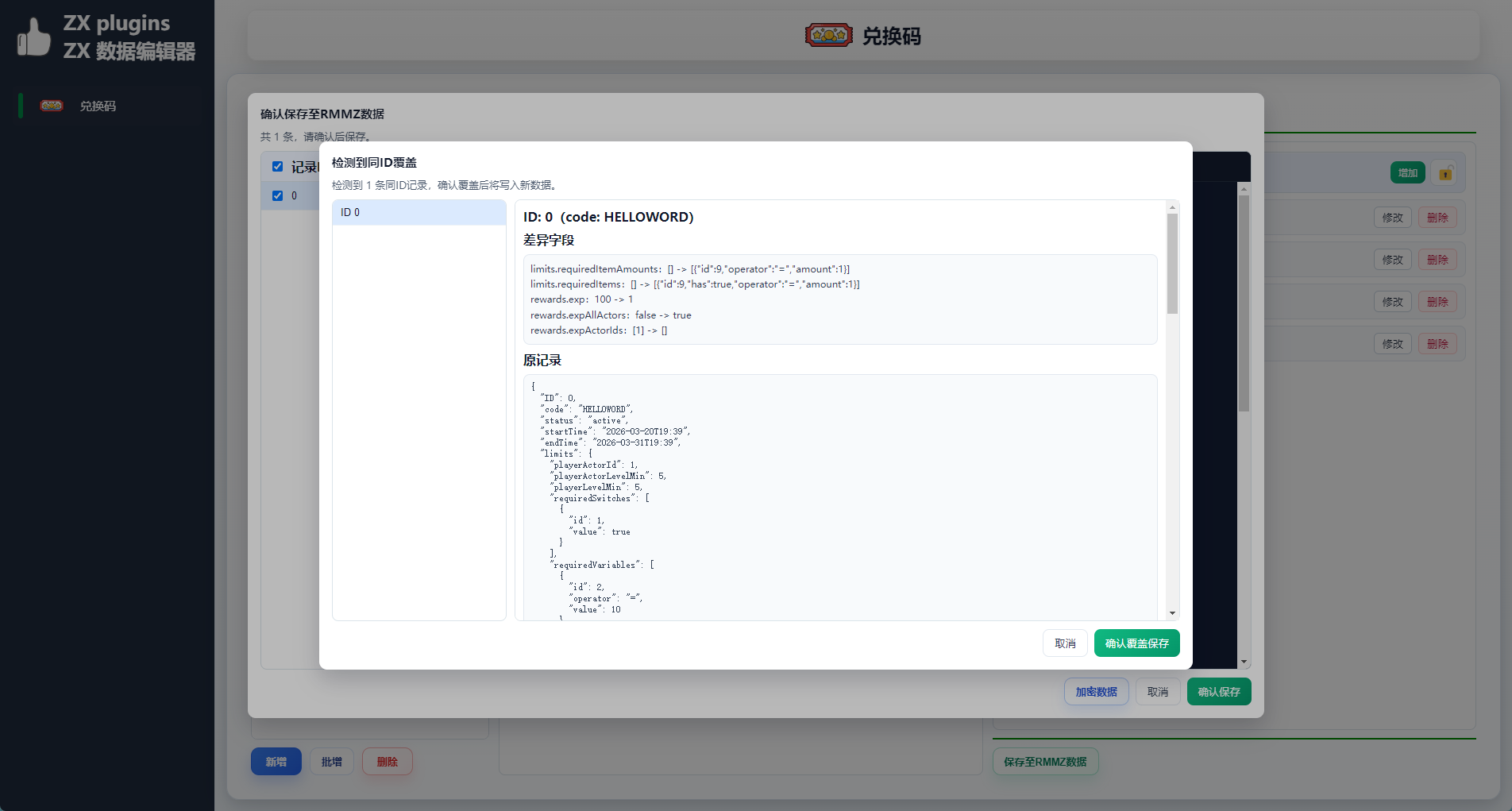Uncheck the record 0 checkbox

277,195
